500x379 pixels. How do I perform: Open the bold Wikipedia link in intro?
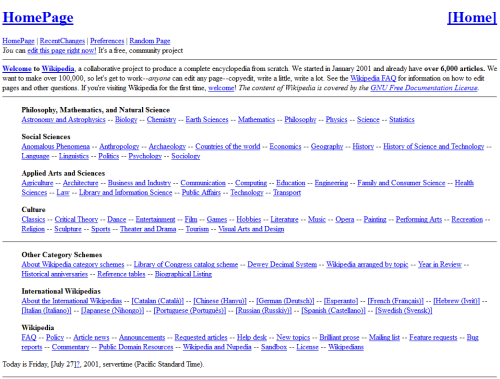[58, 69]
